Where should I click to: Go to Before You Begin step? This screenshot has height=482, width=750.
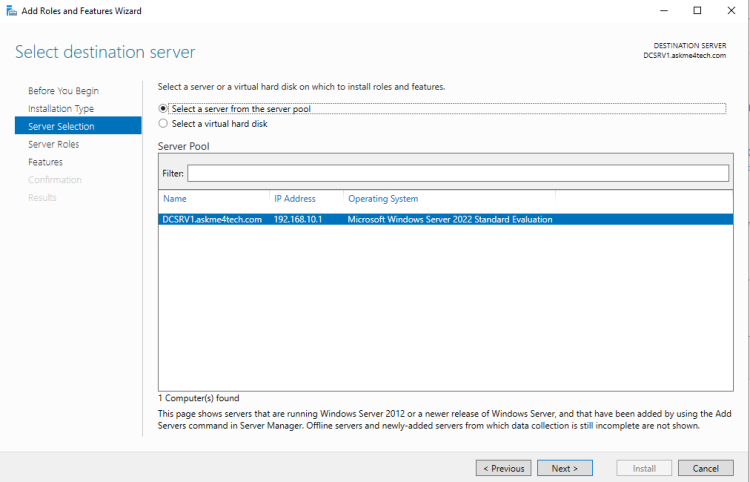click(63, 91)
